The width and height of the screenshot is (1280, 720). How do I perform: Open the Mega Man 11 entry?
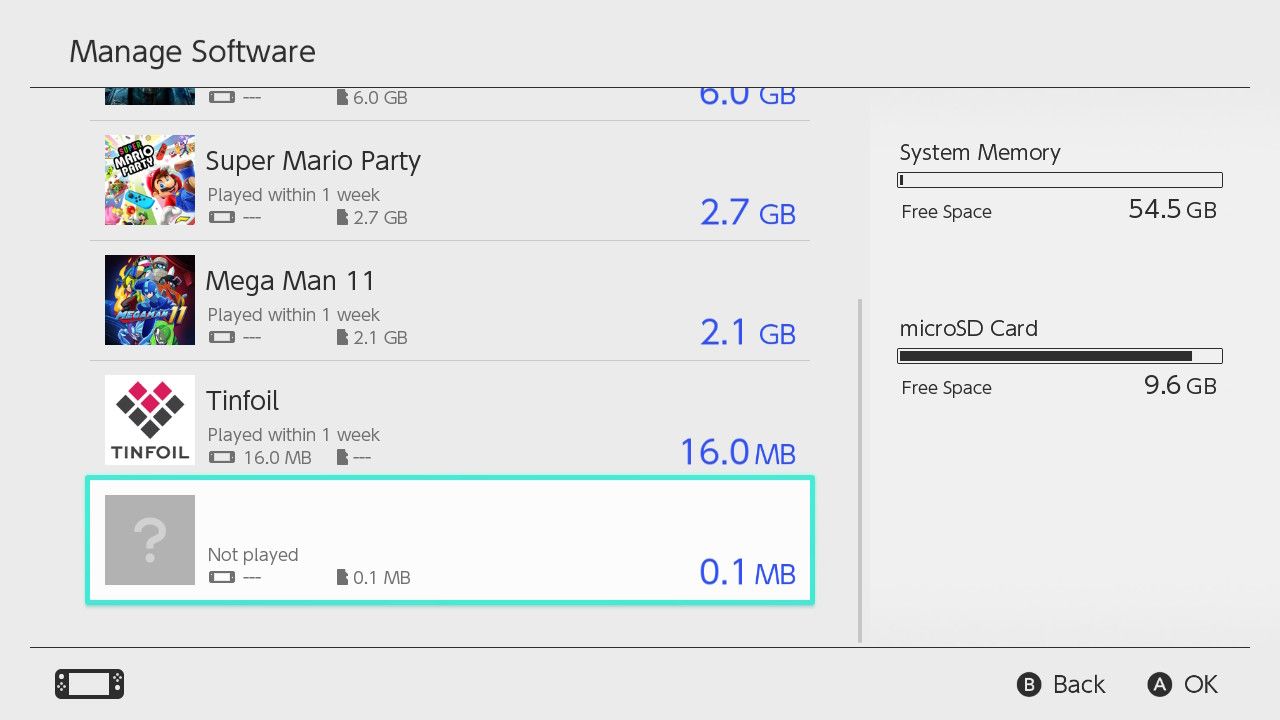(x=450, y=301)
